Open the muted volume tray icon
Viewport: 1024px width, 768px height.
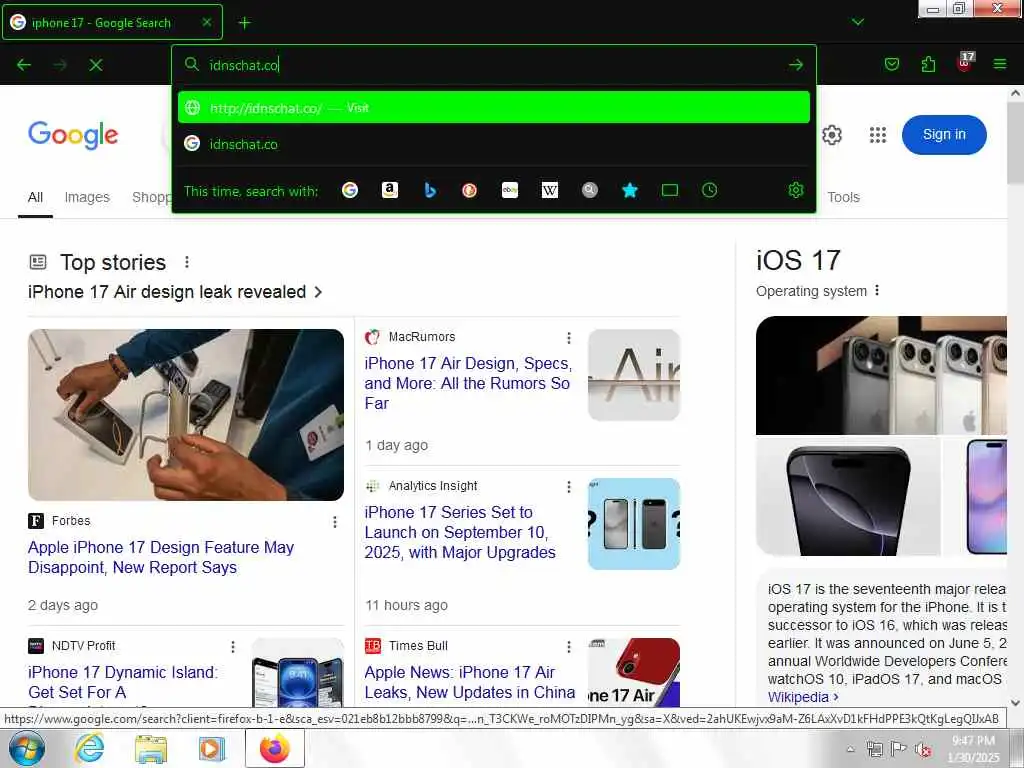(923, 749)
